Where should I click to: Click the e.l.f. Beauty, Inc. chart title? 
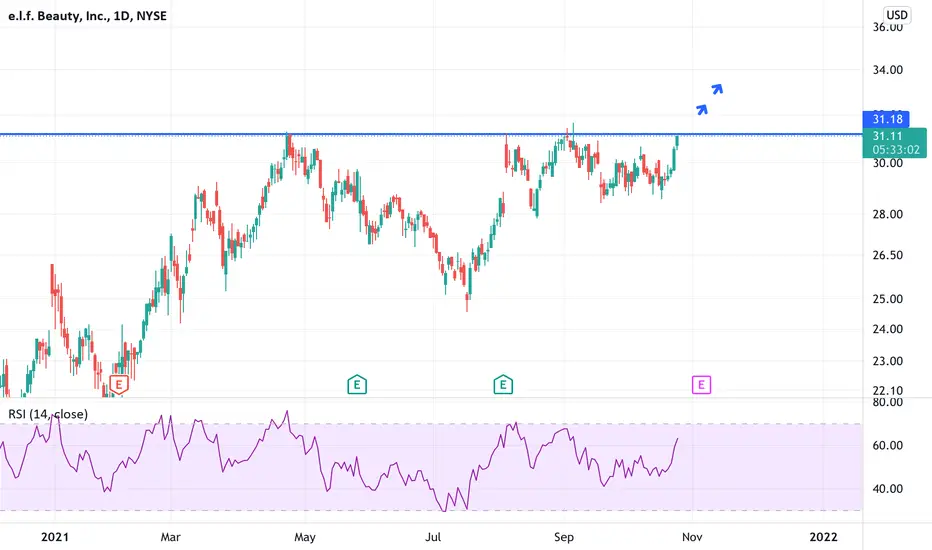tap(87, 16)
